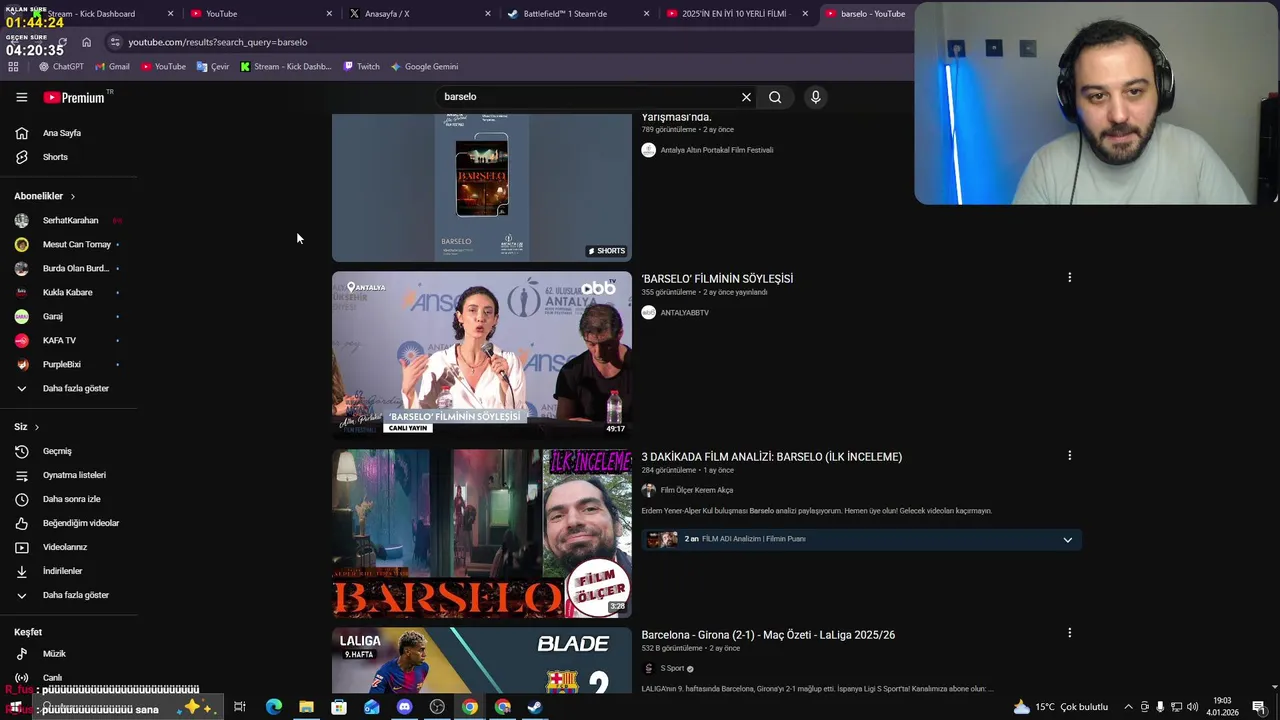Play the BARSELO söyleşi thumbnail with 49:17 duration

[x=482, y=355]
